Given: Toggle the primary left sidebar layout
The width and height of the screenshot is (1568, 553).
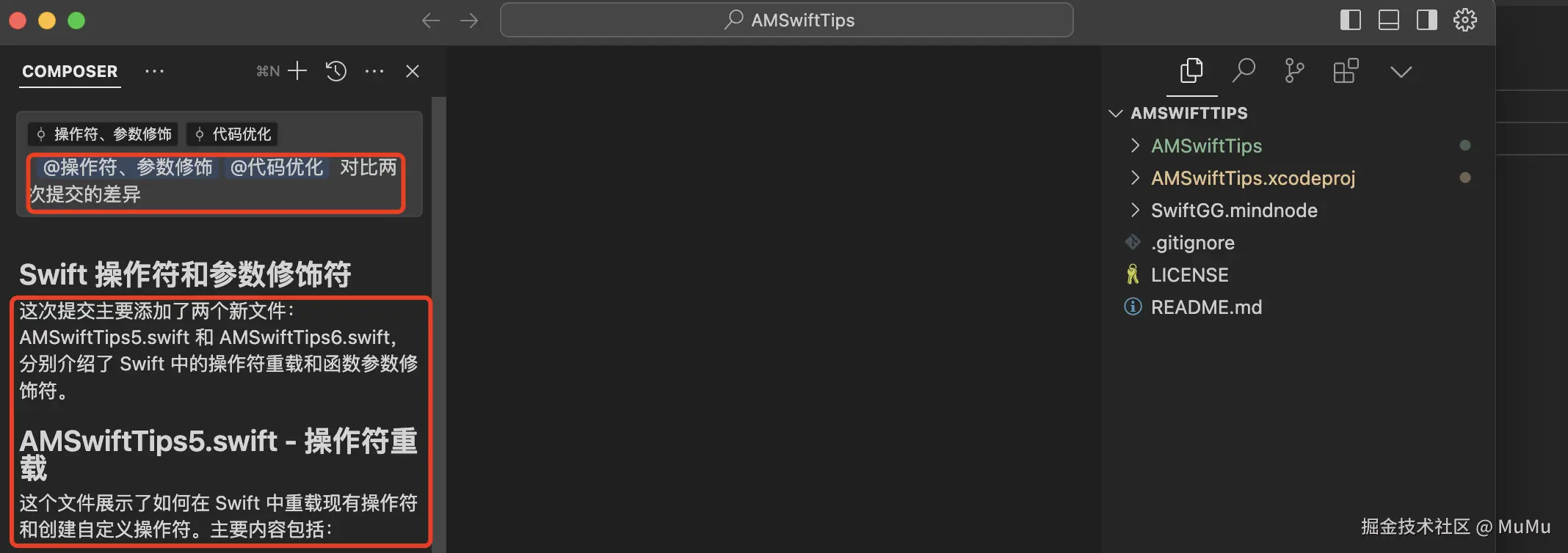Looking at the screenshot, I should coord(1351,20).
